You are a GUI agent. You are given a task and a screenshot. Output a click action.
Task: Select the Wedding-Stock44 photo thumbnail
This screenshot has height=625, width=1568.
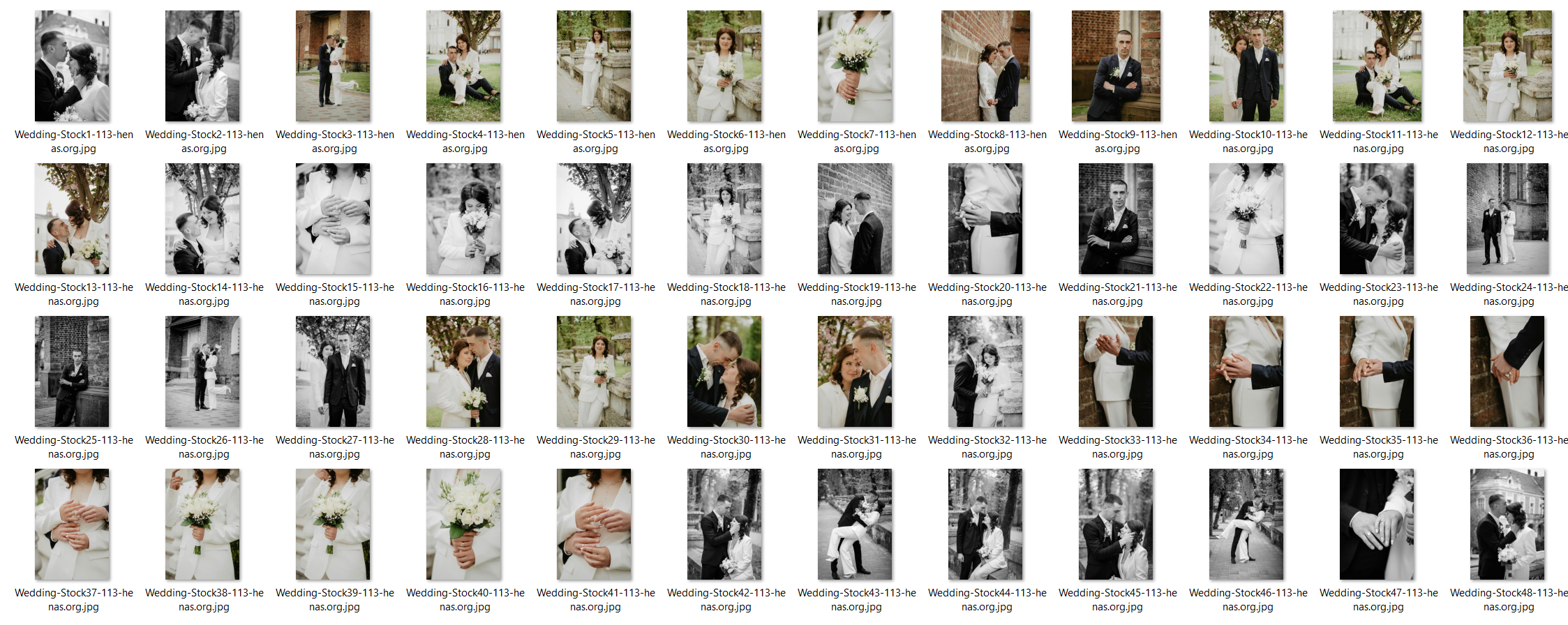pyautogui.click(x=986, y=524)
